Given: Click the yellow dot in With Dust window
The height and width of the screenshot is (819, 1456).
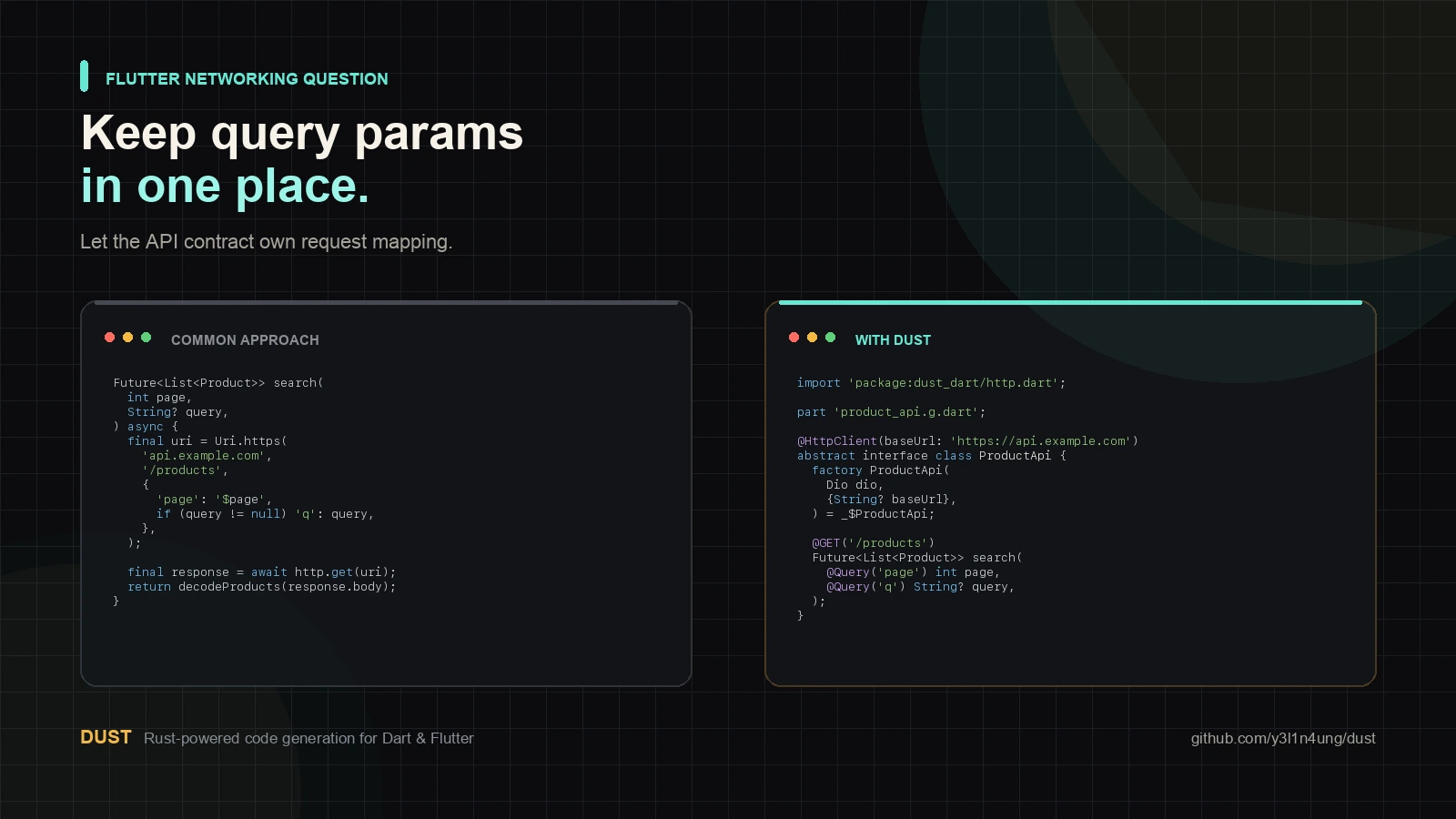Looking at the screenshot, I should 812,338.
